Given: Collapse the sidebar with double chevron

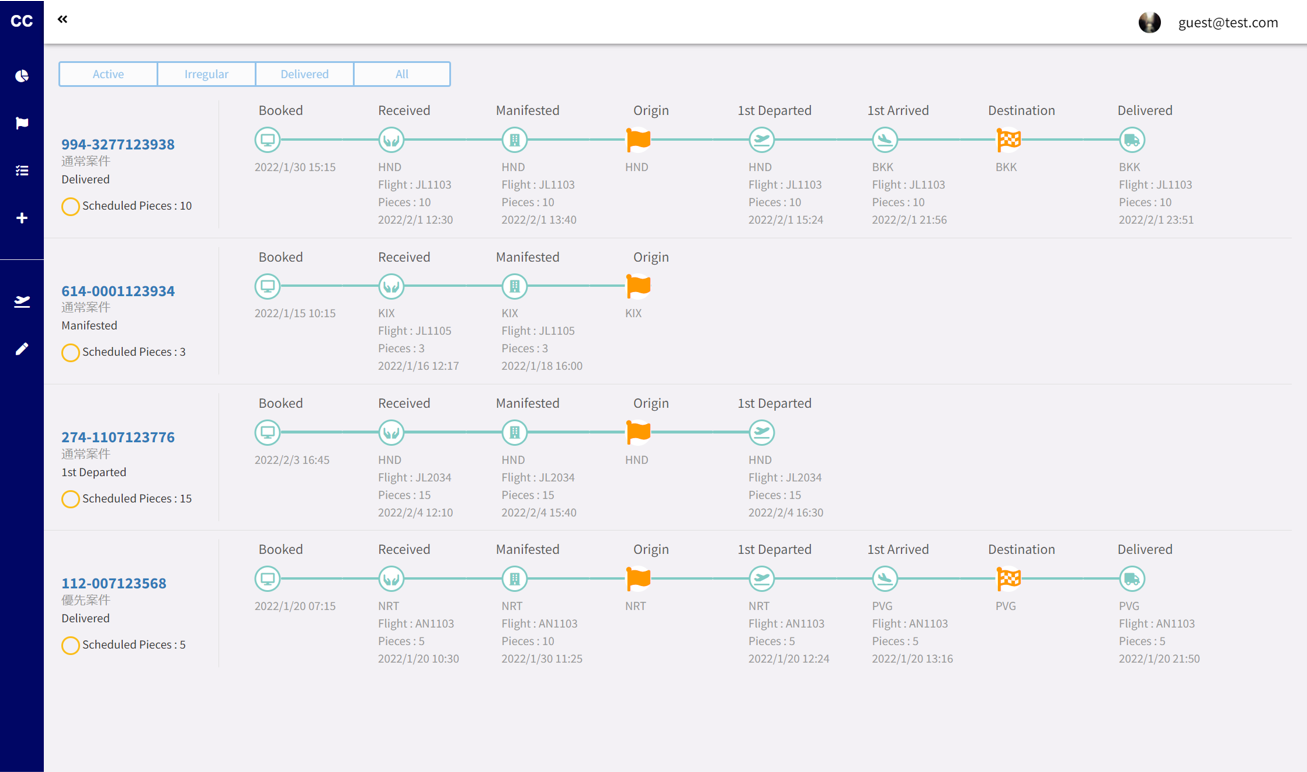Looking at the screenshot, I should point(63,19).
